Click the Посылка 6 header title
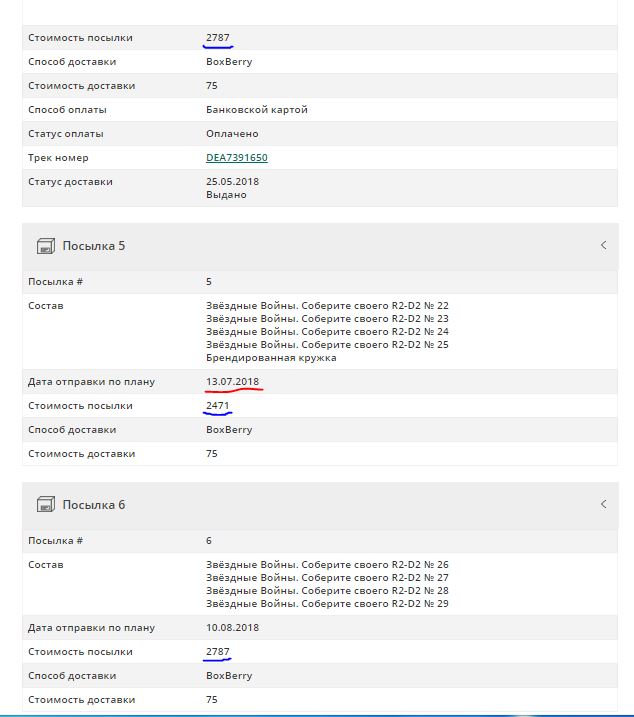This screenshot has width=634, height=717. [x=94, y=505]
